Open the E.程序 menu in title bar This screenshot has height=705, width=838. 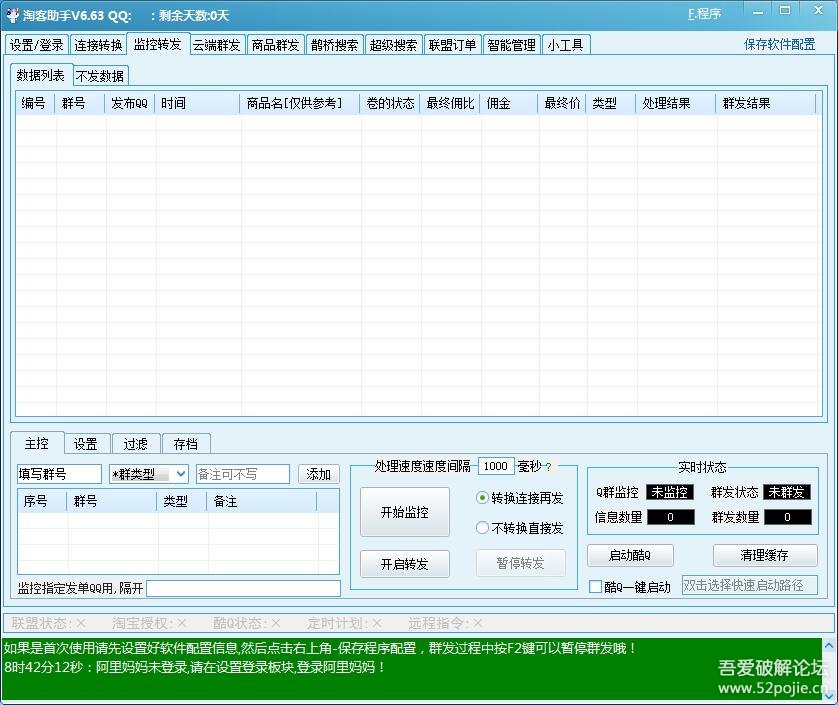704,14
